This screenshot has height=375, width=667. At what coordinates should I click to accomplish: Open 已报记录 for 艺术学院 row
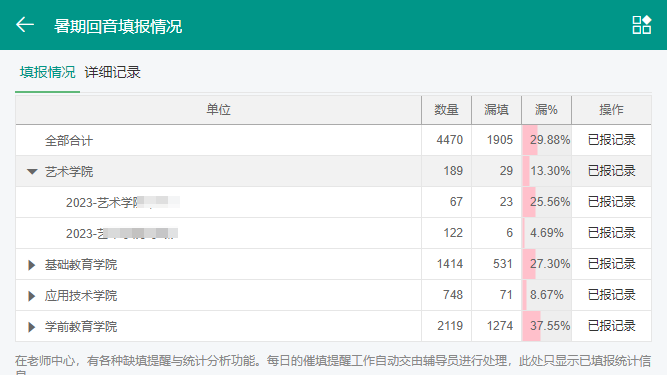pyautogui.click(x=611, y=171)
